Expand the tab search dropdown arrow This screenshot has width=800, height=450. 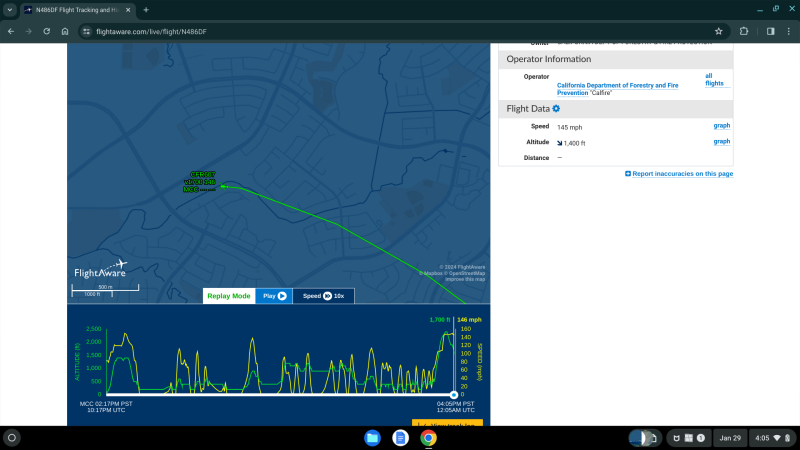pyautogui.click(x=10, y=9)
